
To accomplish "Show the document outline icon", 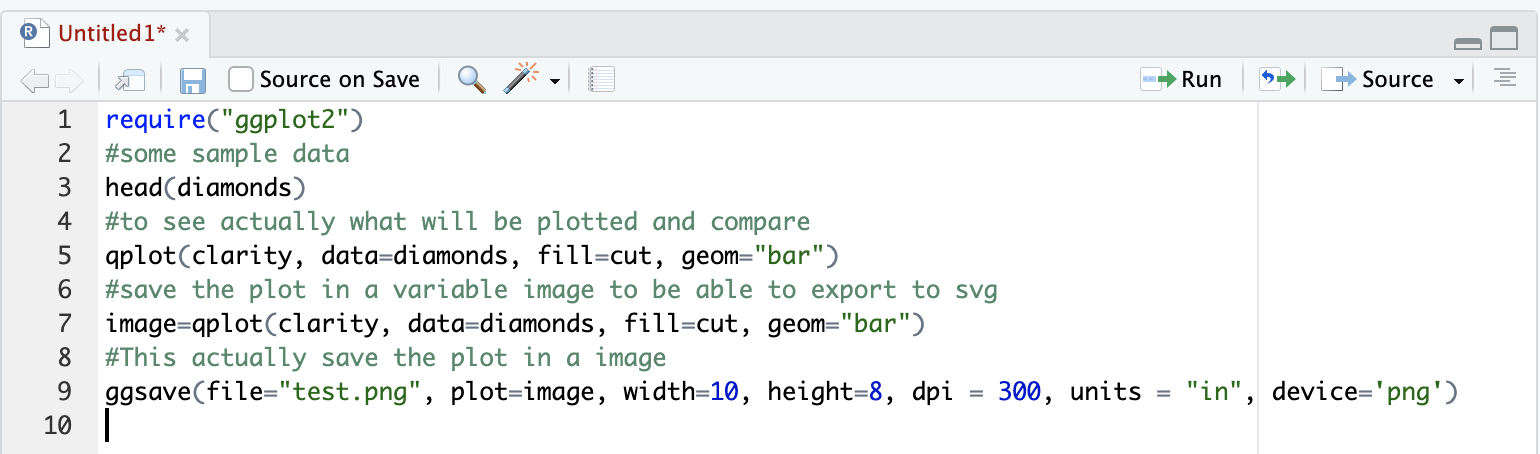I will tap(1505, 76).
